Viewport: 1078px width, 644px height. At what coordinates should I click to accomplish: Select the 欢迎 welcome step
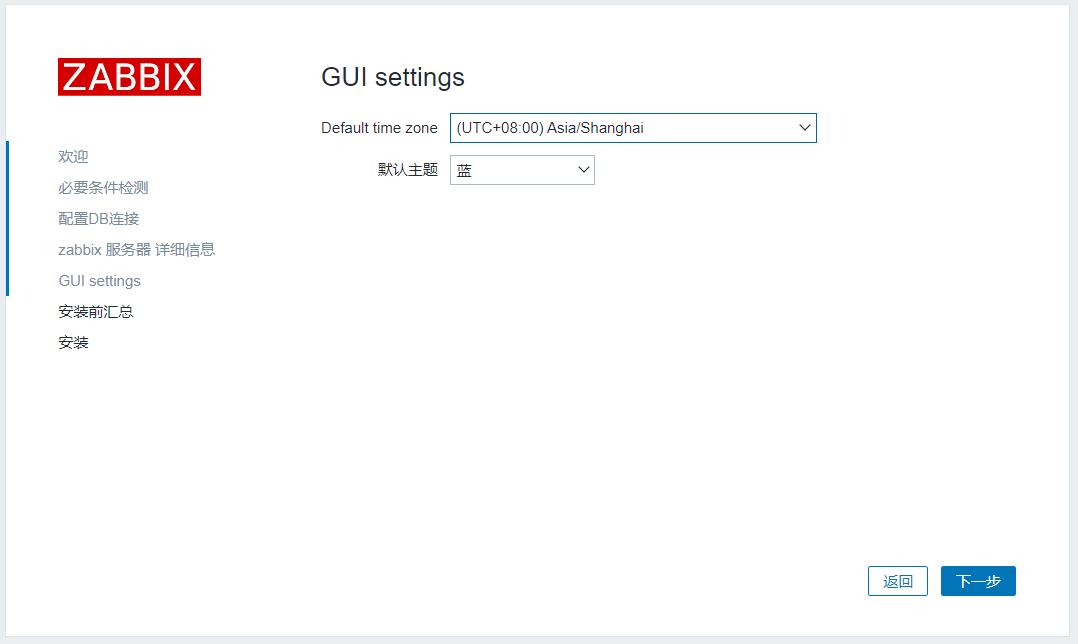73,156
